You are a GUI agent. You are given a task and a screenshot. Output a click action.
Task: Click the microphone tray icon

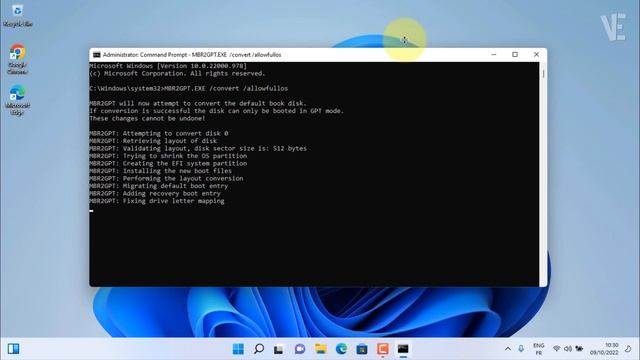[521, 349]
